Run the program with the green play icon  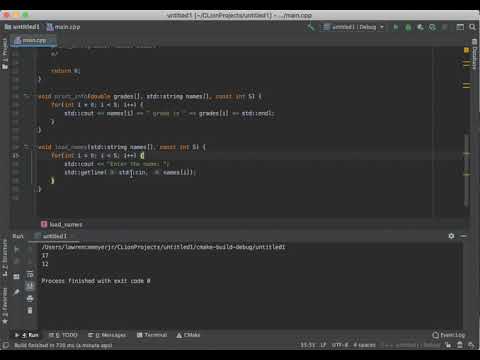click(396, 27)
